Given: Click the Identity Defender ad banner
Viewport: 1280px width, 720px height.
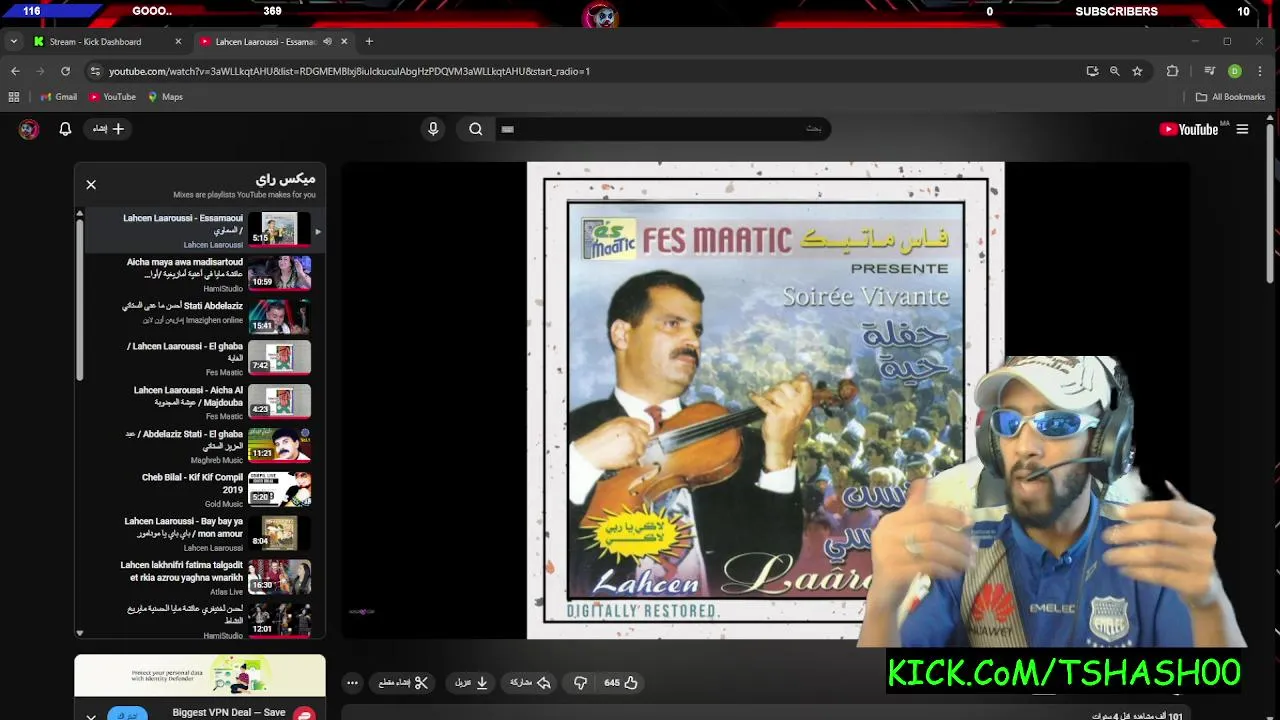Looking at the screenshot, I should 200,676.
